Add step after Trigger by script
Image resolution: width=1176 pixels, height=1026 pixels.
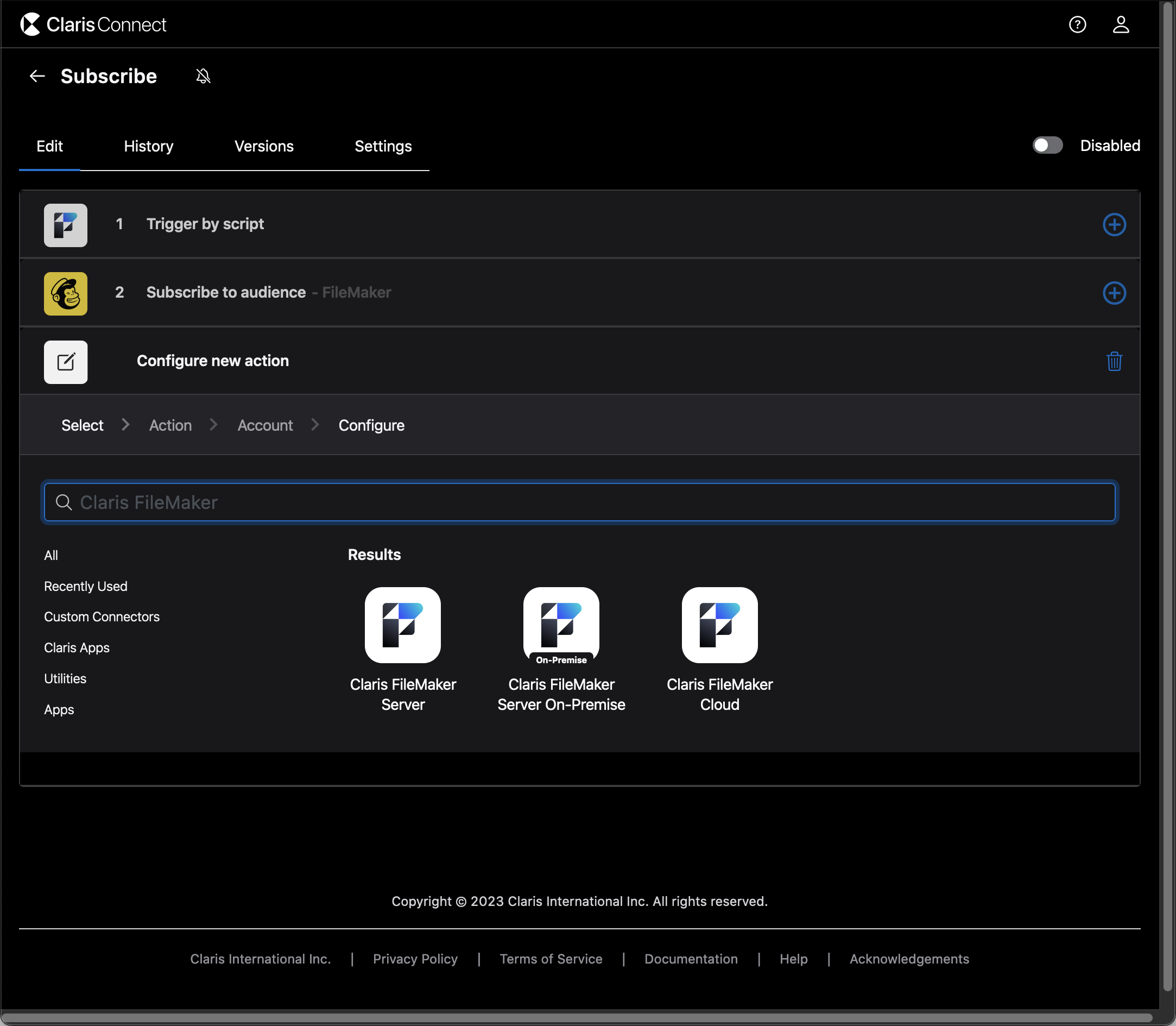[x=1114, y=224]
